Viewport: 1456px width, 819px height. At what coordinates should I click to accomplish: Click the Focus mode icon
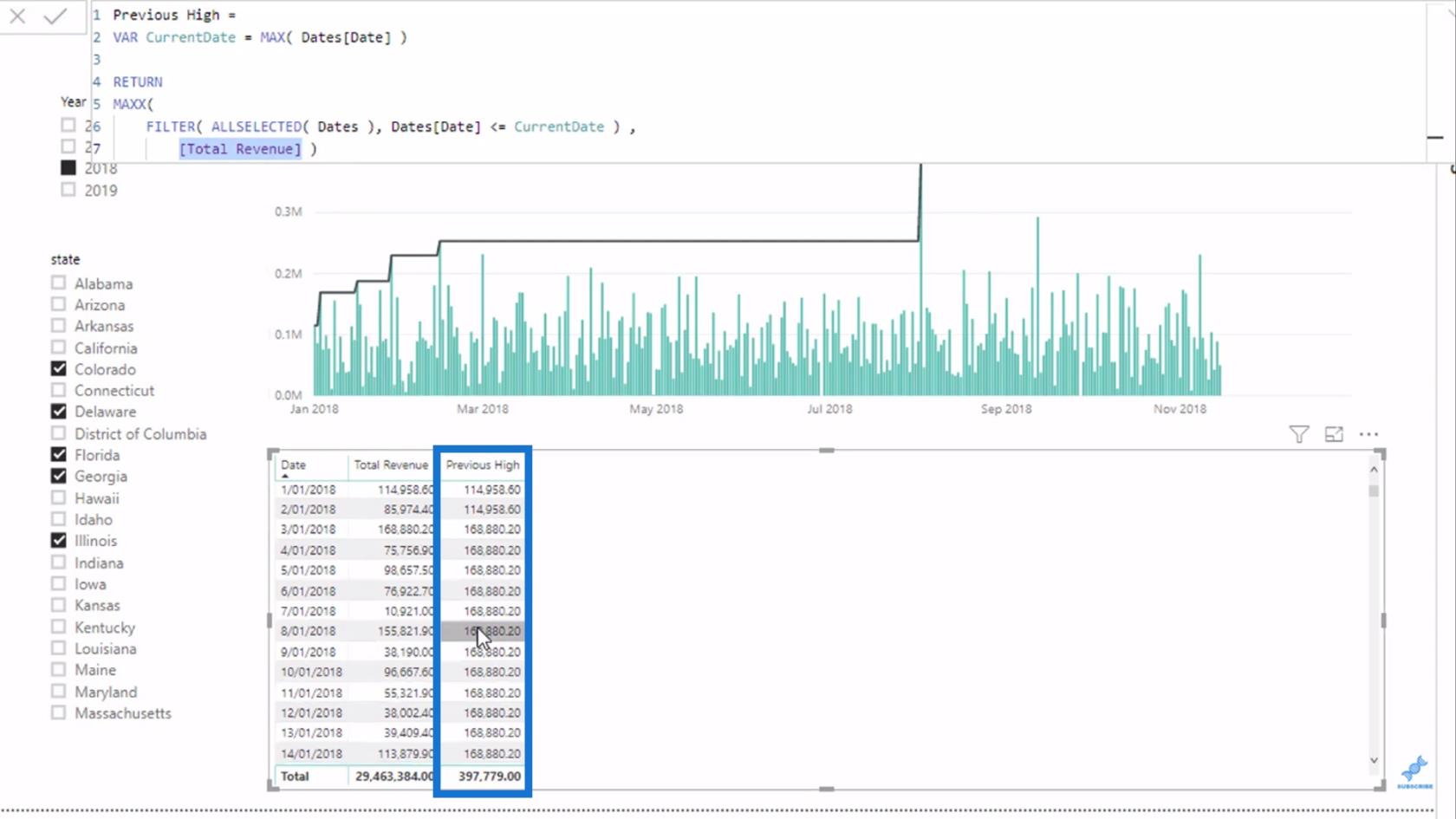tap(1334, 434)
